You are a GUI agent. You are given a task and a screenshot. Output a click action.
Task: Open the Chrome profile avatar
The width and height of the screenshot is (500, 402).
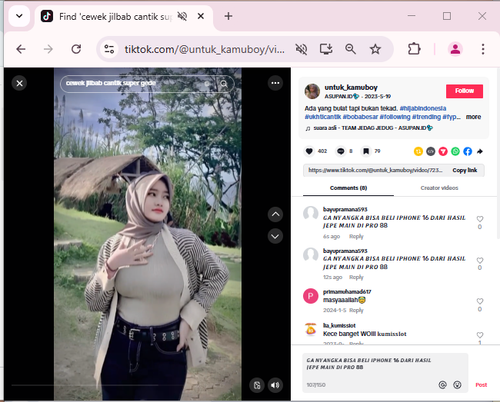455,49
